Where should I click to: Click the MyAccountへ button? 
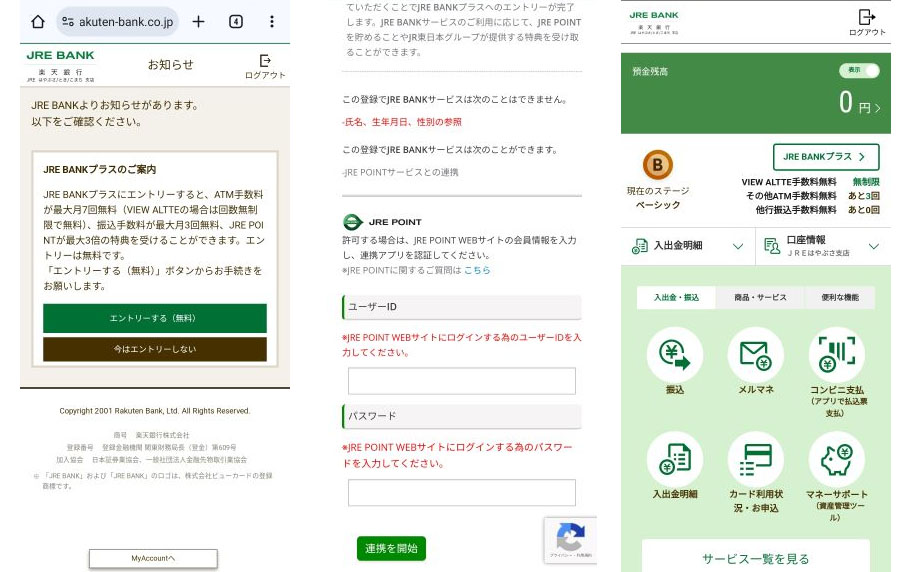153,558
